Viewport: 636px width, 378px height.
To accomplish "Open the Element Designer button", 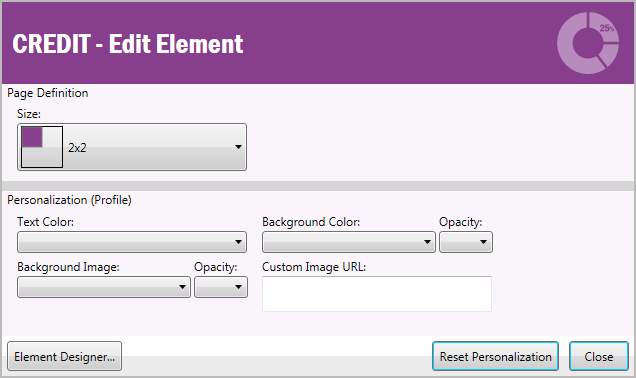I will (64, 356).
